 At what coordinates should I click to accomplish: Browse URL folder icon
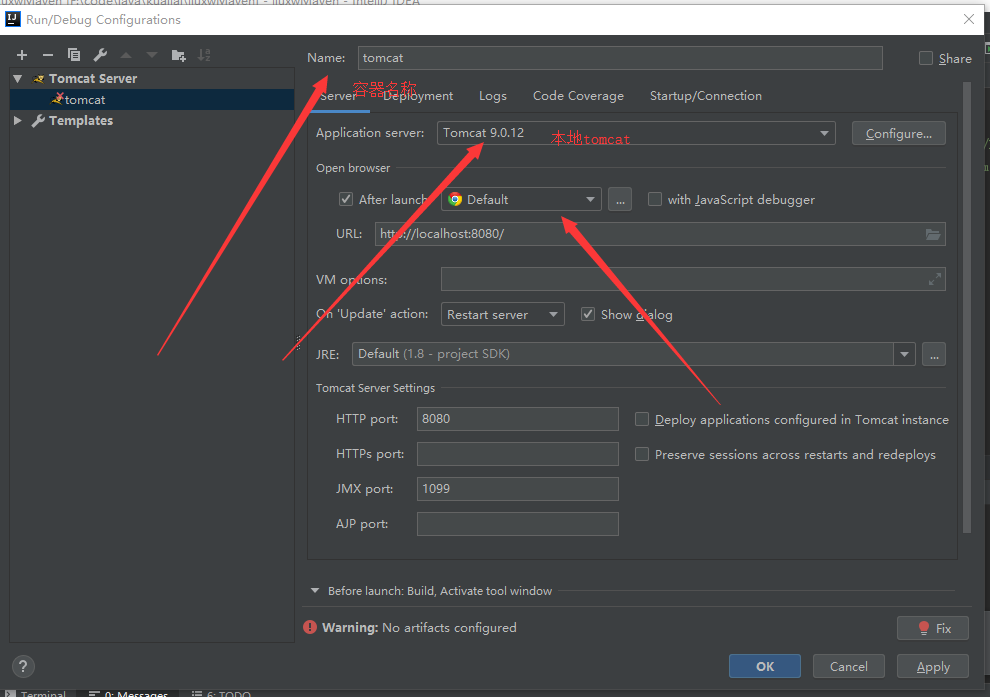pos(933,234)
